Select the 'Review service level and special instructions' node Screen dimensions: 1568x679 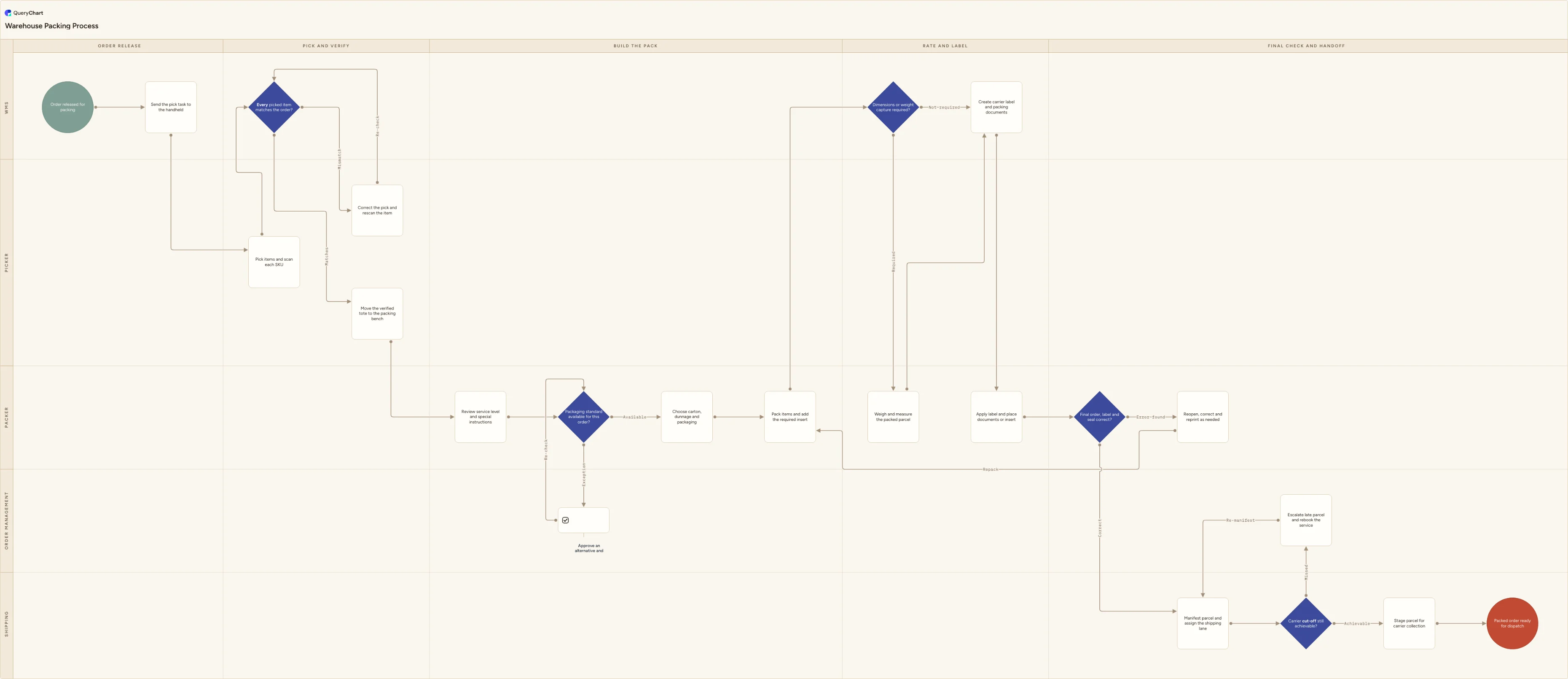[480, 417]
